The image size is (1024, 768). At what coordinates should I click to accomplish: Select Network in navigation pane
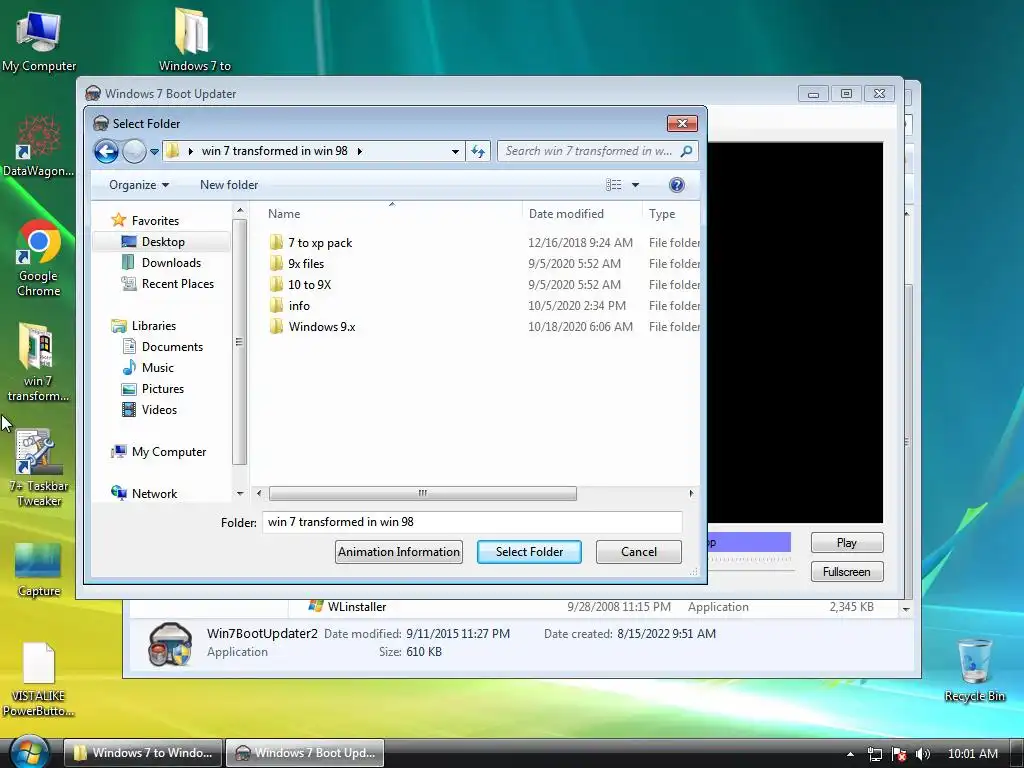(154, 494)
